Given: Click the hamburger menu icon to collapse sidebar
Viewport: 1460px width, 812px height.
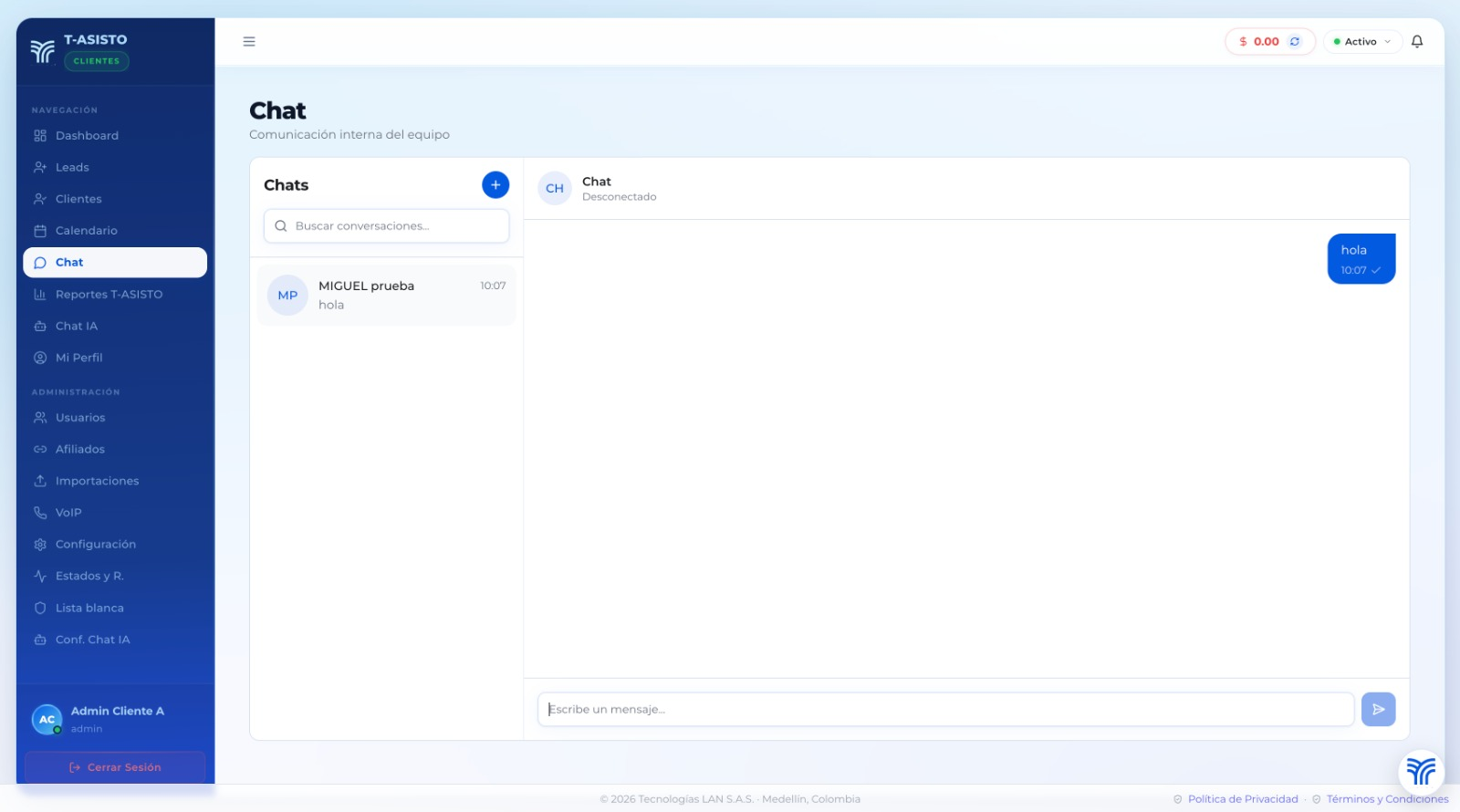Looking at the screenshot, I should click(249, 42).
